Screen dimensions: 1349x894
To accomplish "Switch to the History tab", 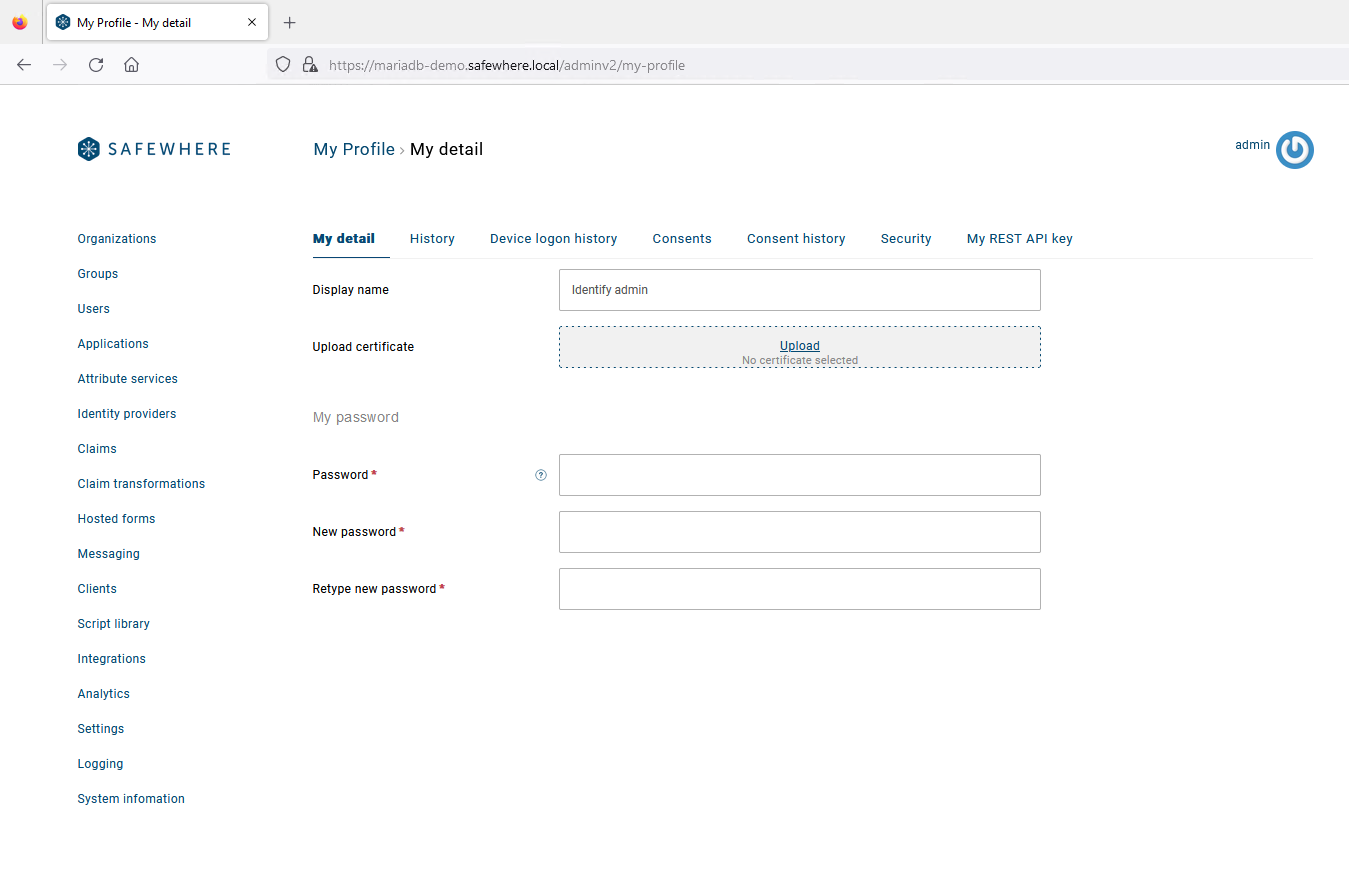I will tap(432, 239).
